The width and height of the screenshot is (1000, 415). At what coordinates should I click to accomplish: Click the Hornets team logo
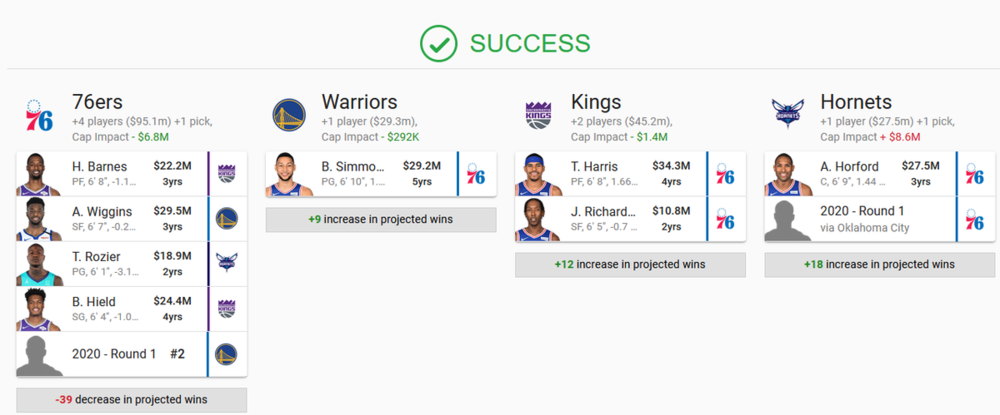(787, 114)
